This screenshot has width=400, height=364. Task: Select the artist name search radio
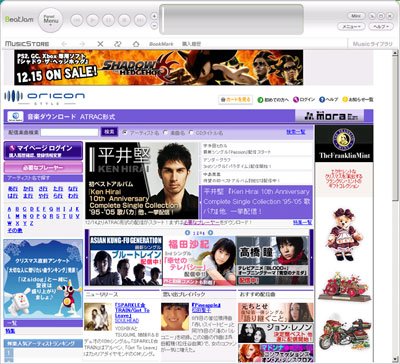coord(125,132)
